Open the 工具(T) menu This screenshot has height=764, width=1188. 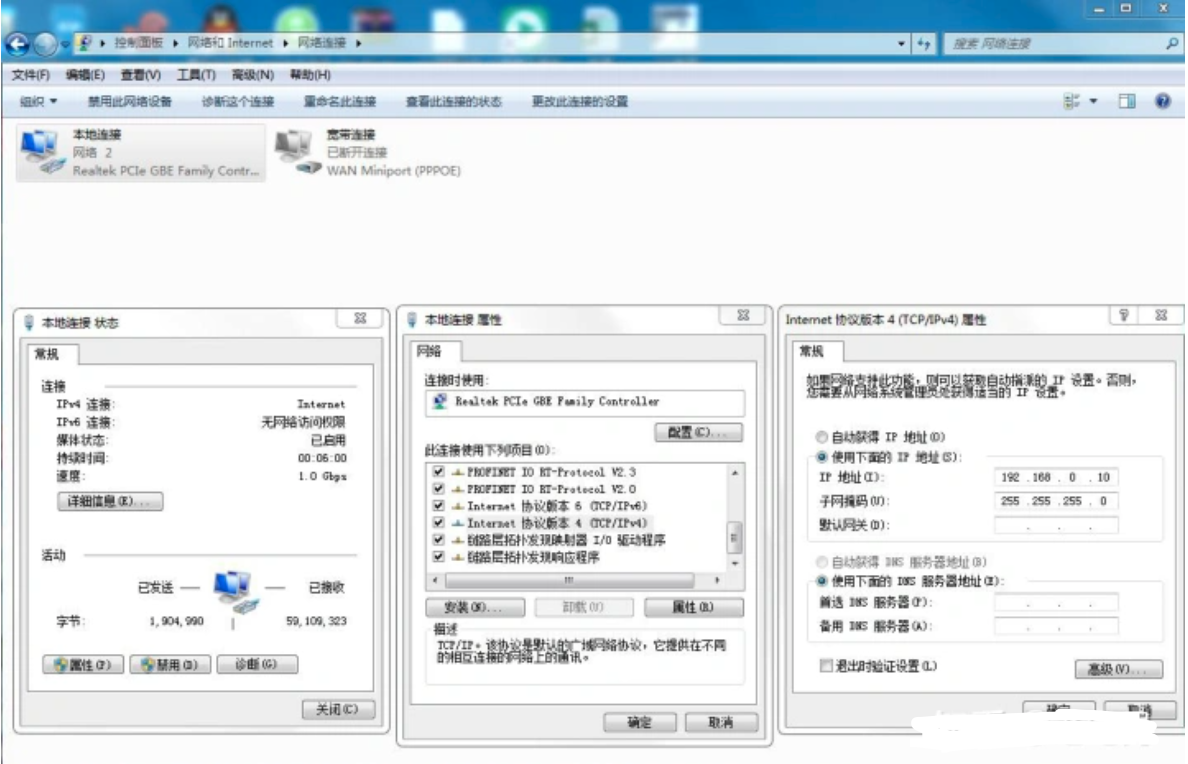pyautogui.click(x=196, y=75)
